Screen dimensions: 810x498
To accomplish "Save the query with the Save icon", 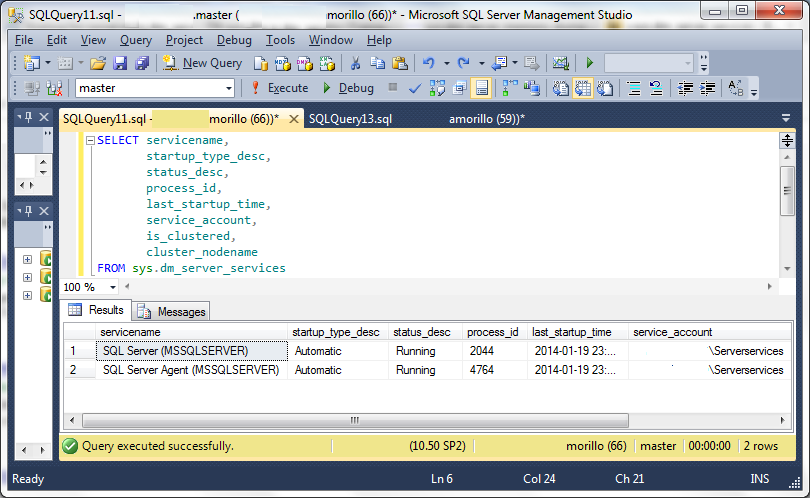I will tap(120, 63).
